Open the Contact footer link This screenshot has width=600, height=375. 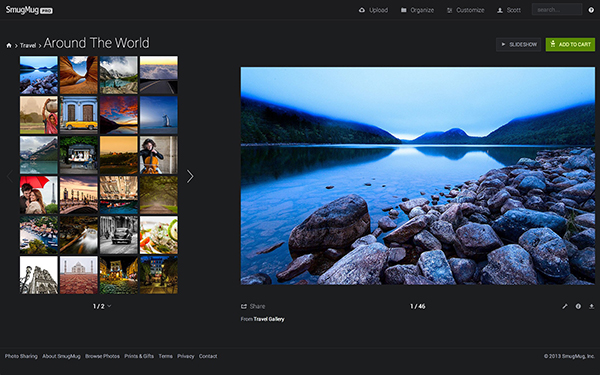click(208, 356)
